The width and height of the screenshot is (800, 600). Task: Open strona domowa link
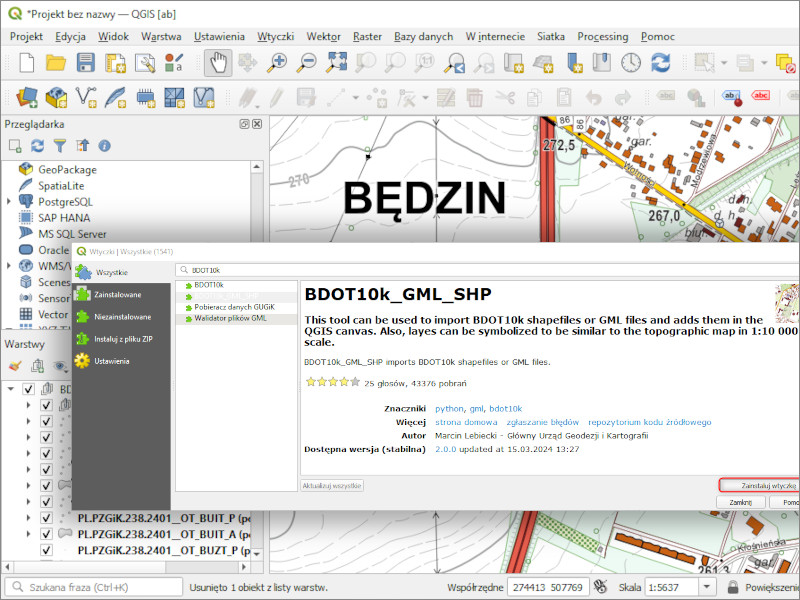click(x=466, y=422)
